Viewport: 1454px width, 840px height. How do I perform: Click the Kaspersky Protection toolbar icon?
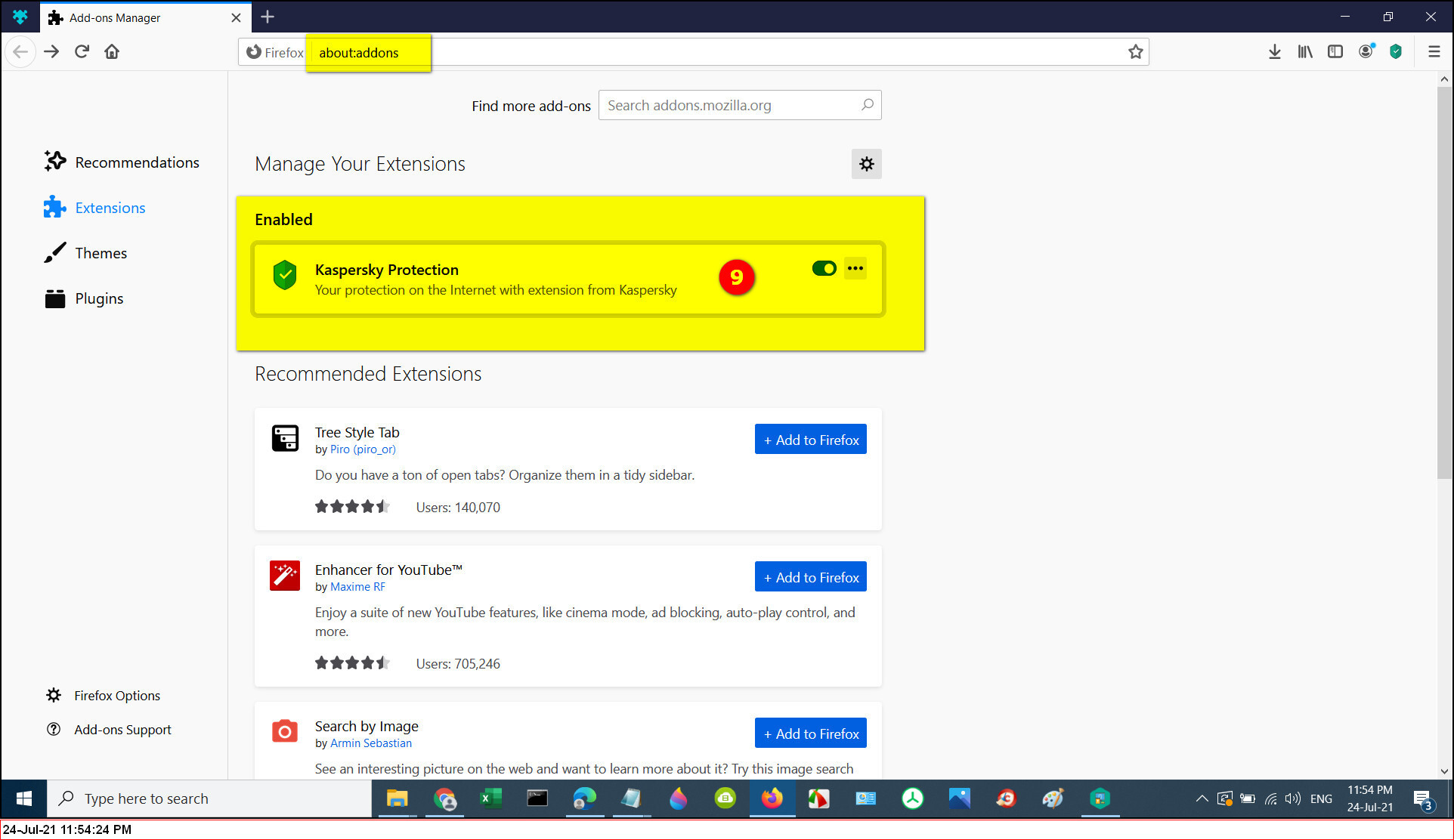tap(1396, 52)
